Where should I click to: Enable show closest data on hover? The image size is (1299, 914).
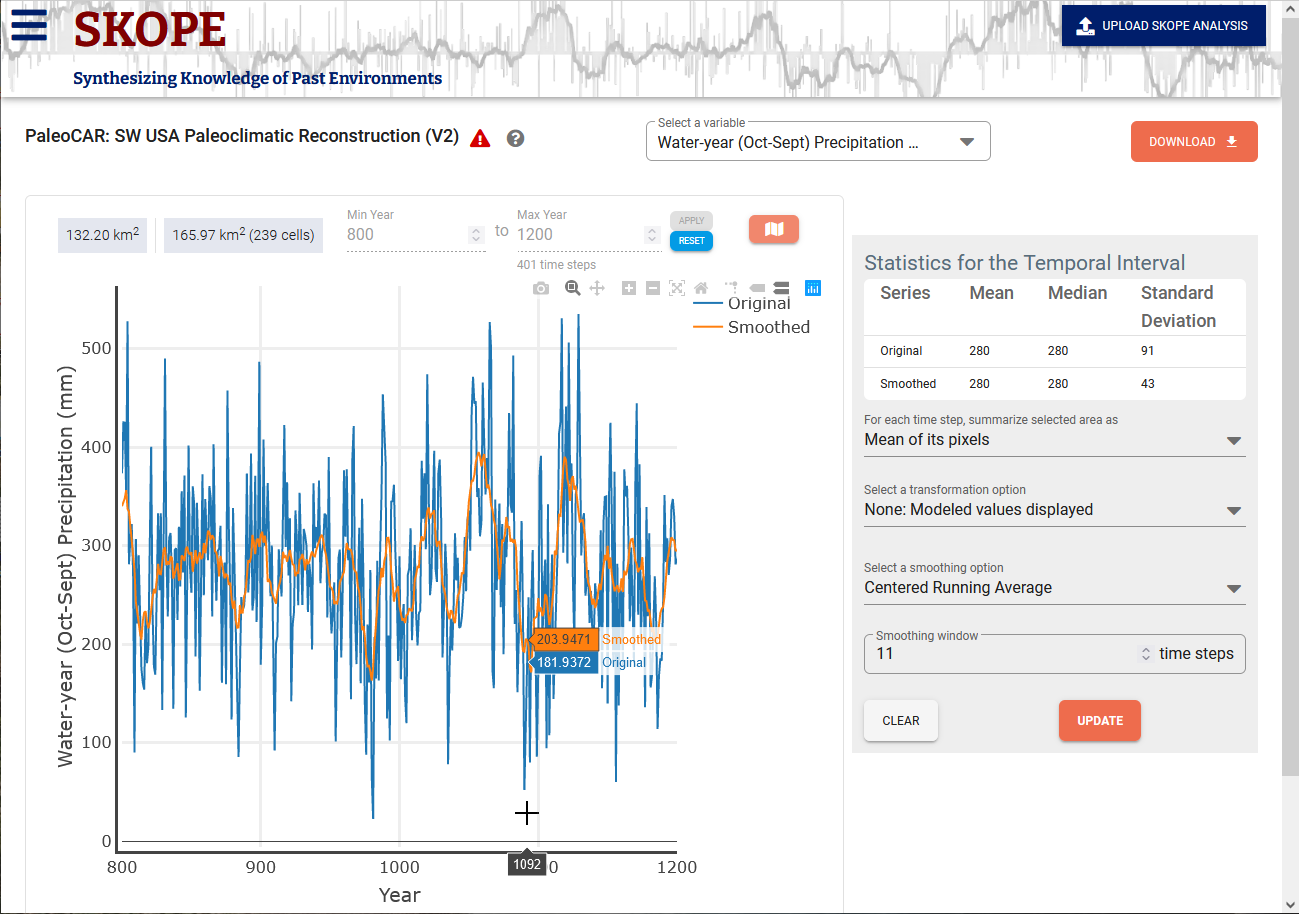[757, 288]
